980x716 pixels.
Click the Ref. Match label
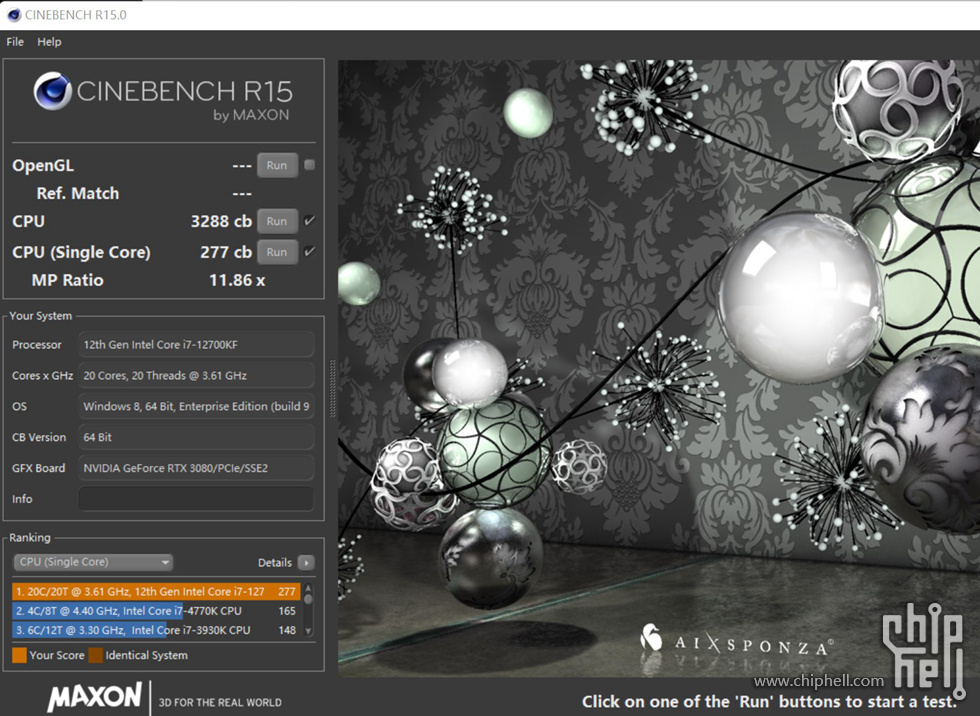point(78,193)
